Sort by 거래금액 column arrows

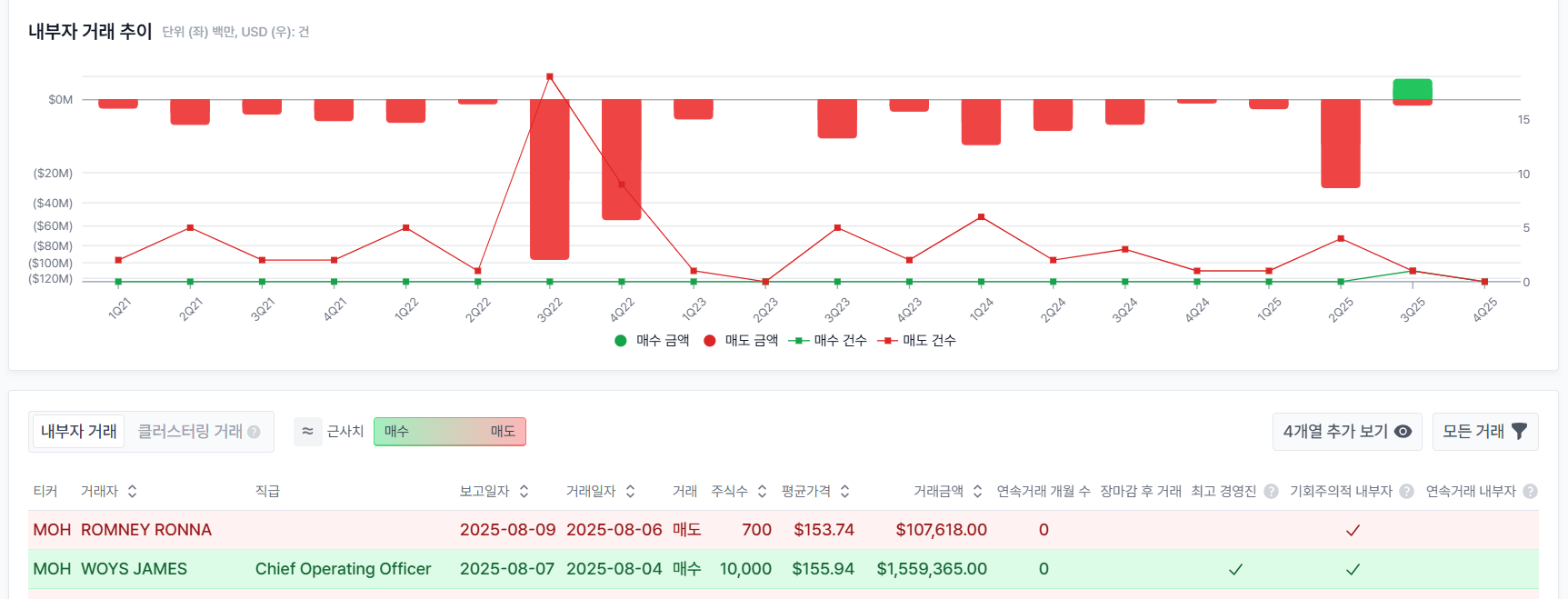[978, 492]
